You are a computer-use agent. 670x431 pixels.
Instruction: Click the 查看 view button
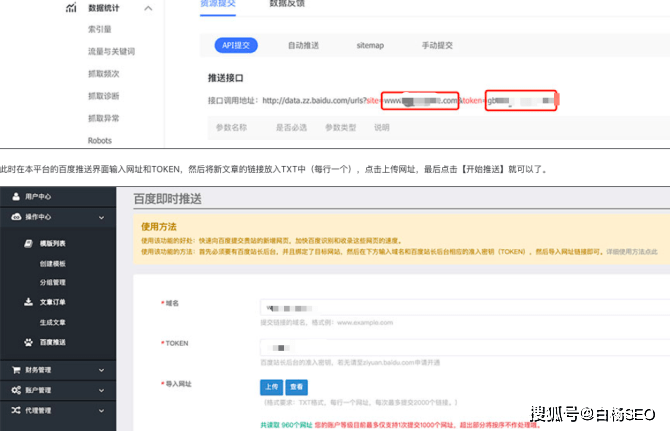(x=297, y=387)
